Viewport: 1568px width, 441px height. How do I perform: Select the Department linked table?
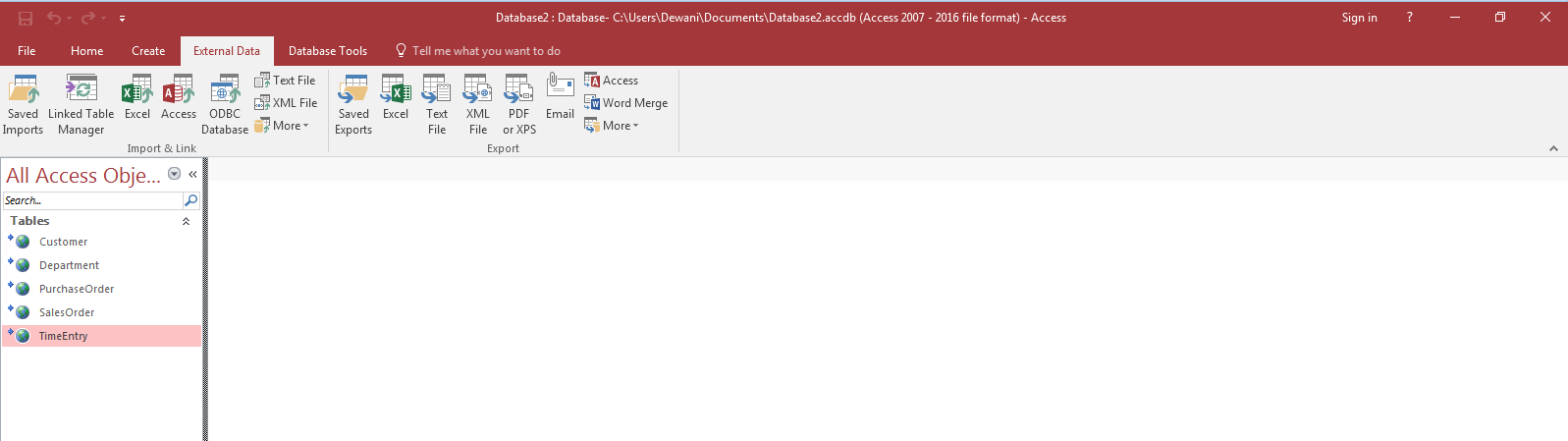[102, 265]
